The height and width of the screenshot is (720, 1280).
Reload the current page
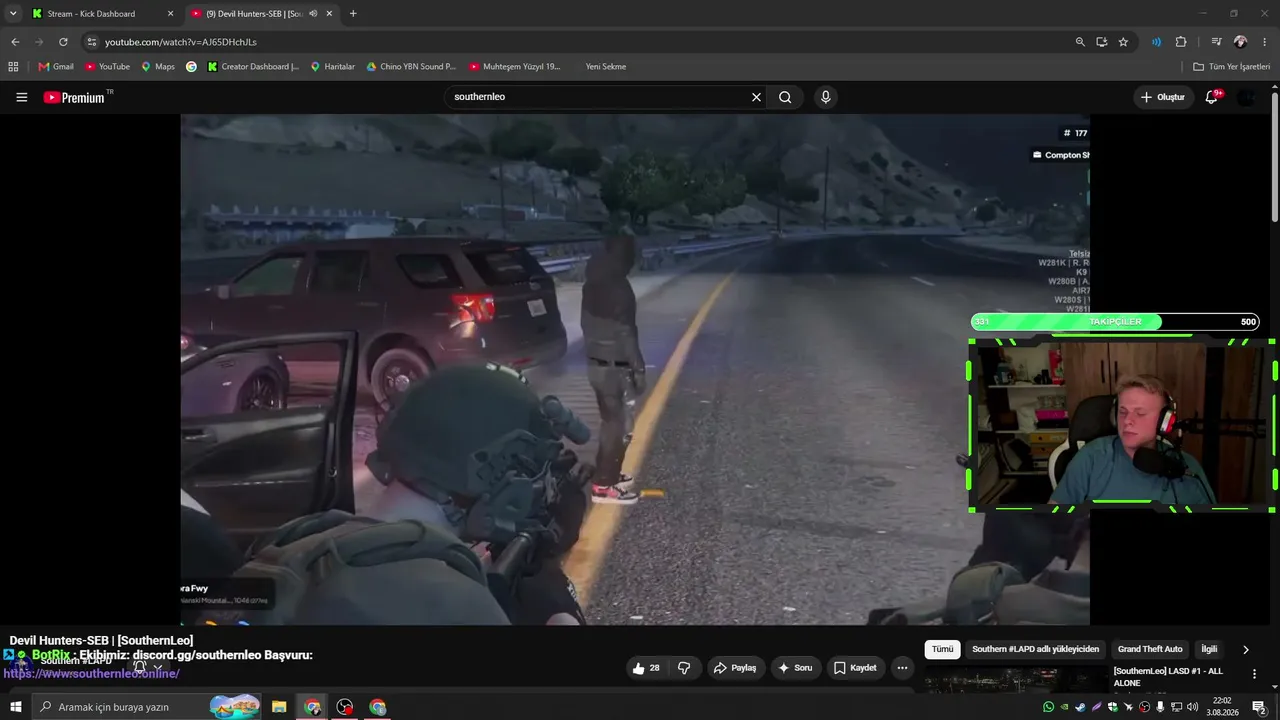pyautogui.click(x=63, y=42)
